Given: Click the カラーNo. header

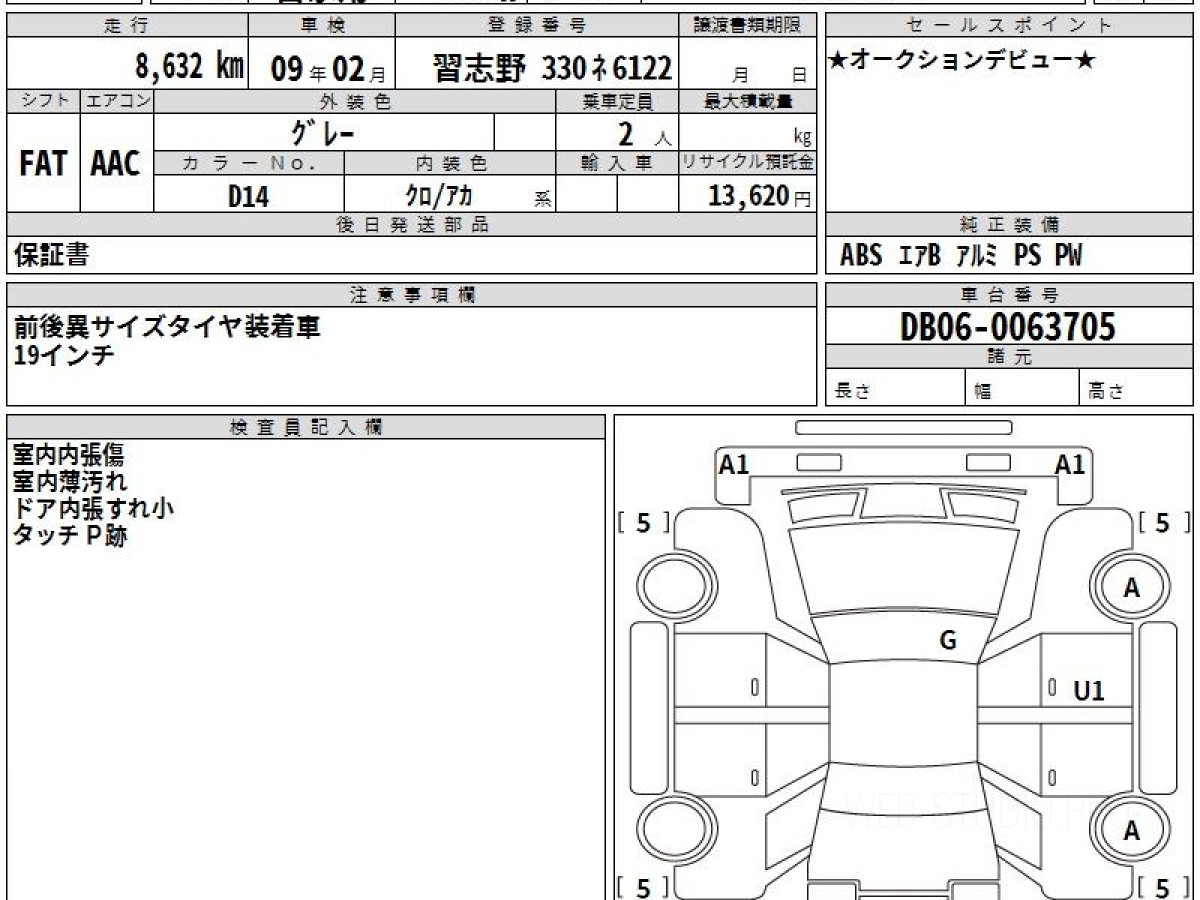Looking at the screenshot, I should point(249,163).
